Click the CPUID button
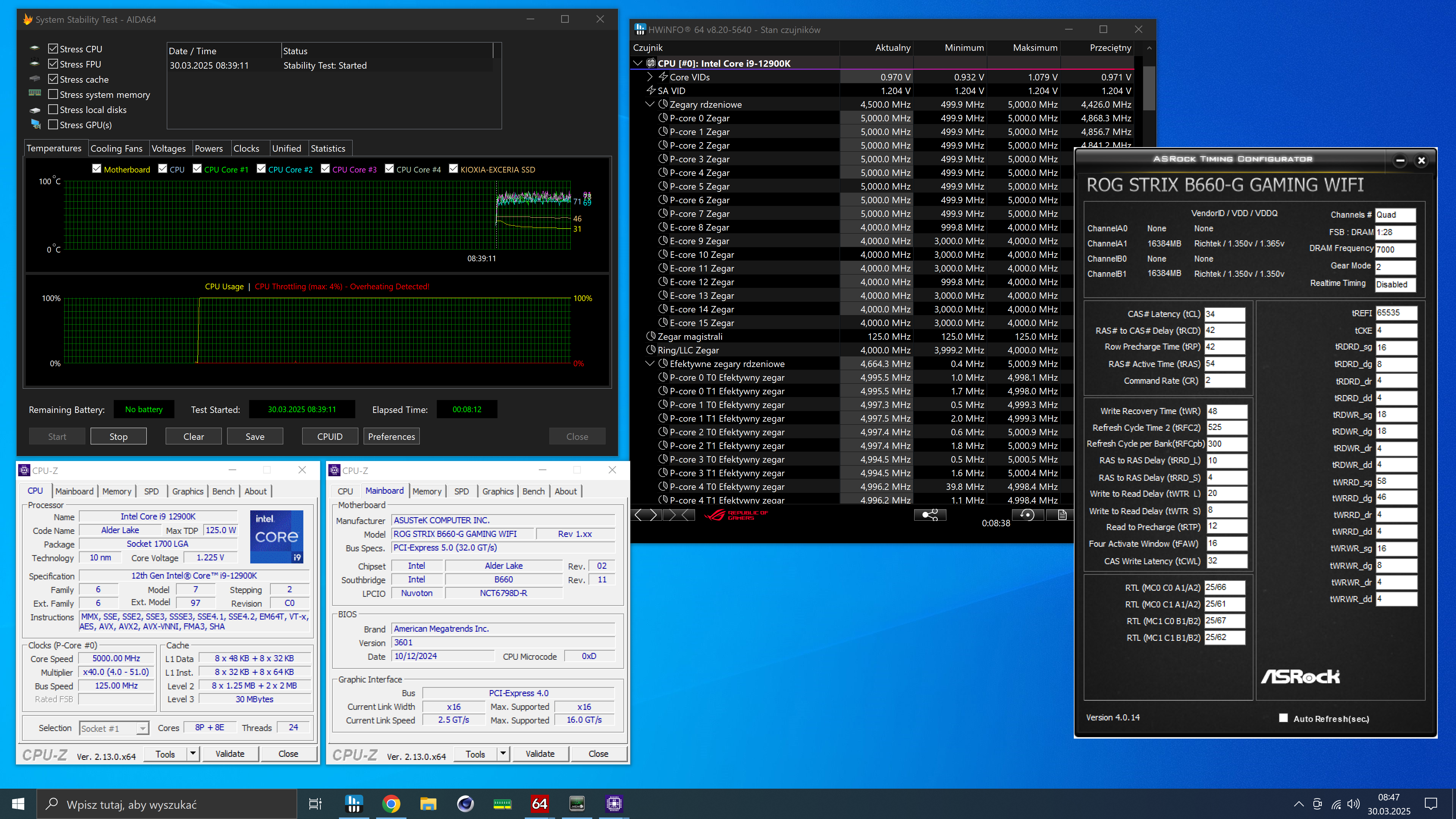Image resolution: width=1456 pixels, height=819 pixels. point(329,436)
